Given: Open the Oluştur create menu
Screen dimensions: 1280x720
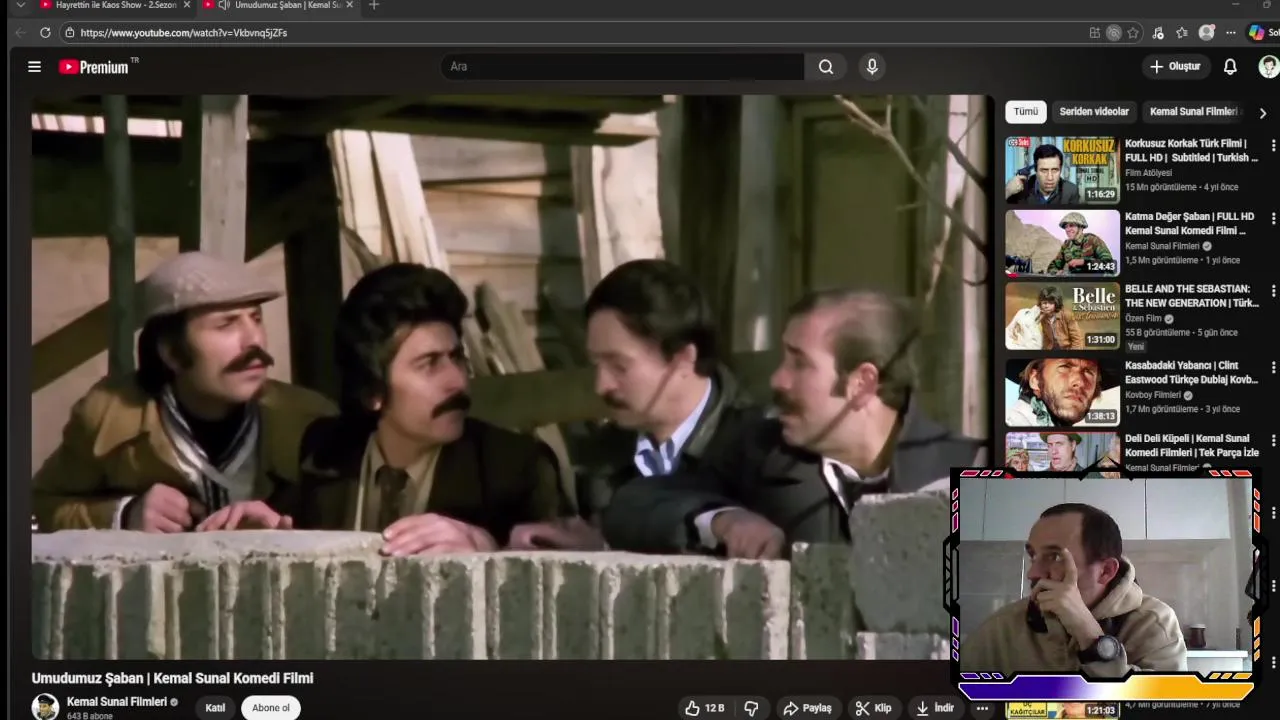Looking at the screenshot, I should (x=1175, y=67).
